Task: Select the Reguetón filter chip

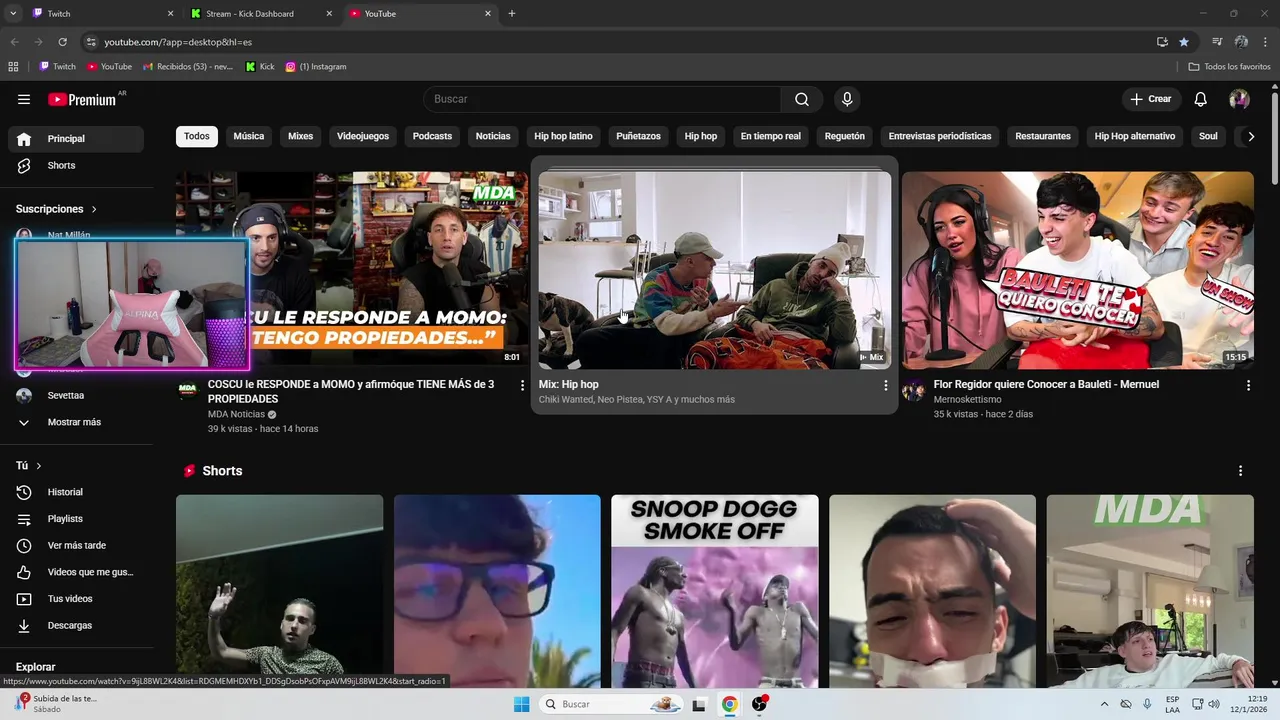Action: [845, 136]
